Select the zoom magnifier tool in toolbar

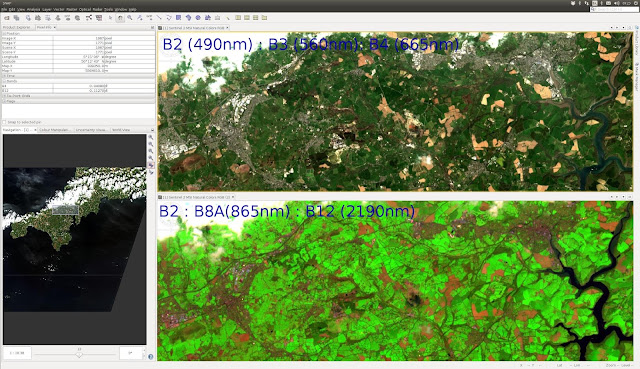pyautogui.click(x=130, y=18)
